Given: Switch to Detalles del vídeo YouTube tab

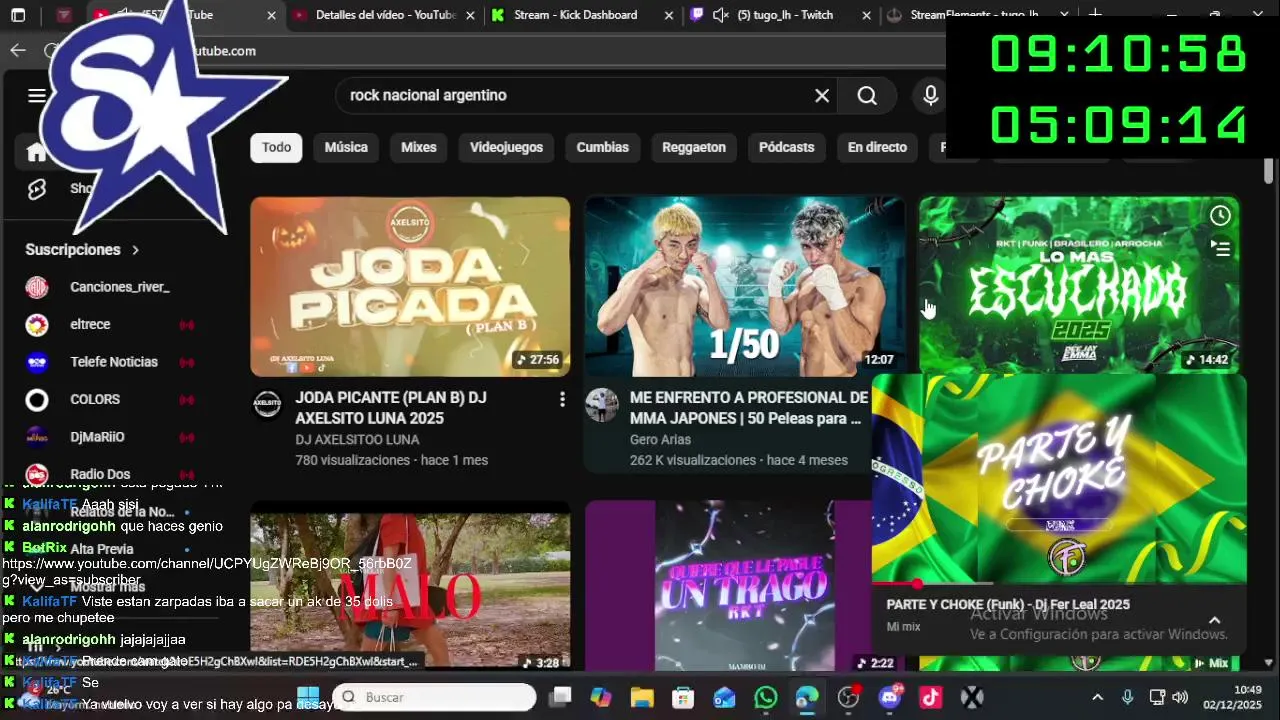Looking at the screenshot, I should (385, 15).
